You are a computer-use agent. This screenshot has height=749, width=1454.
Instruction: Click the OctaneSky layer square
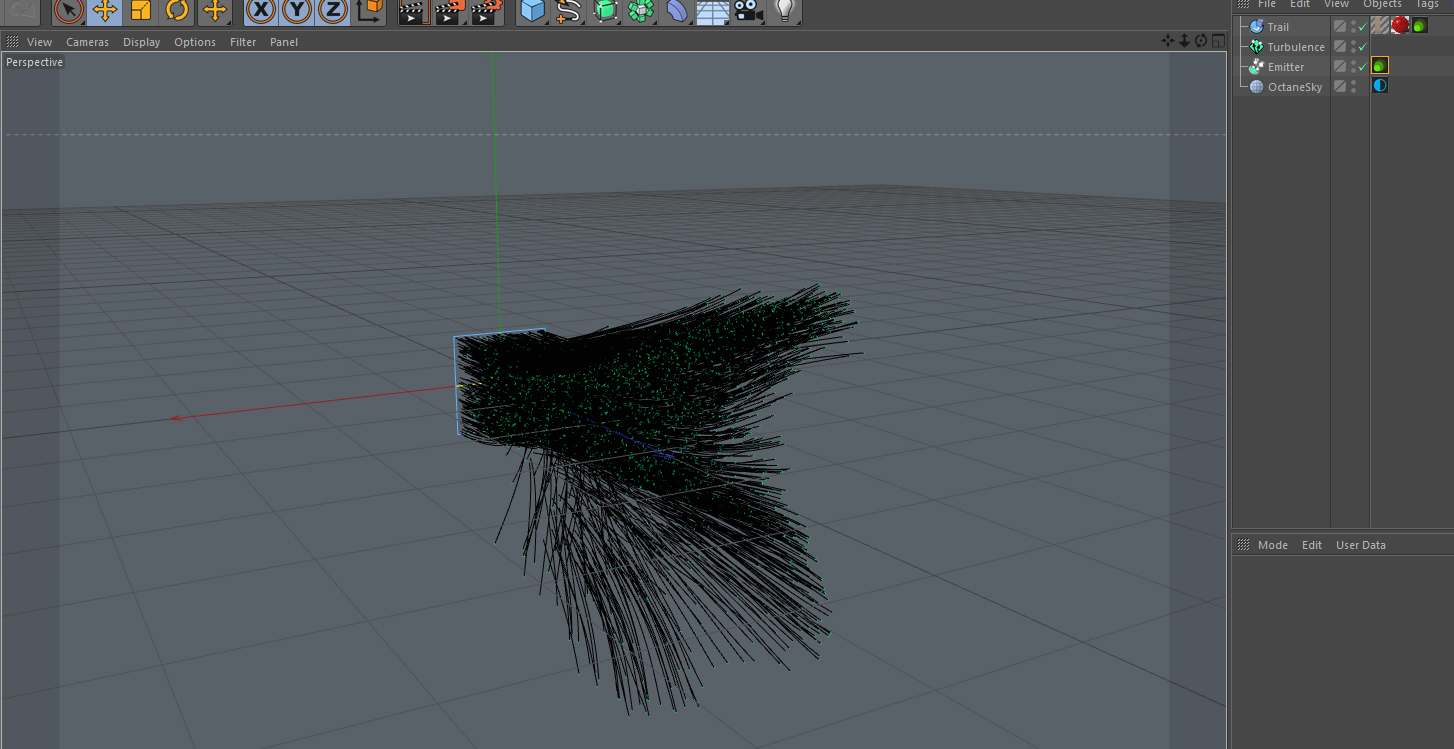[1340, 87]
